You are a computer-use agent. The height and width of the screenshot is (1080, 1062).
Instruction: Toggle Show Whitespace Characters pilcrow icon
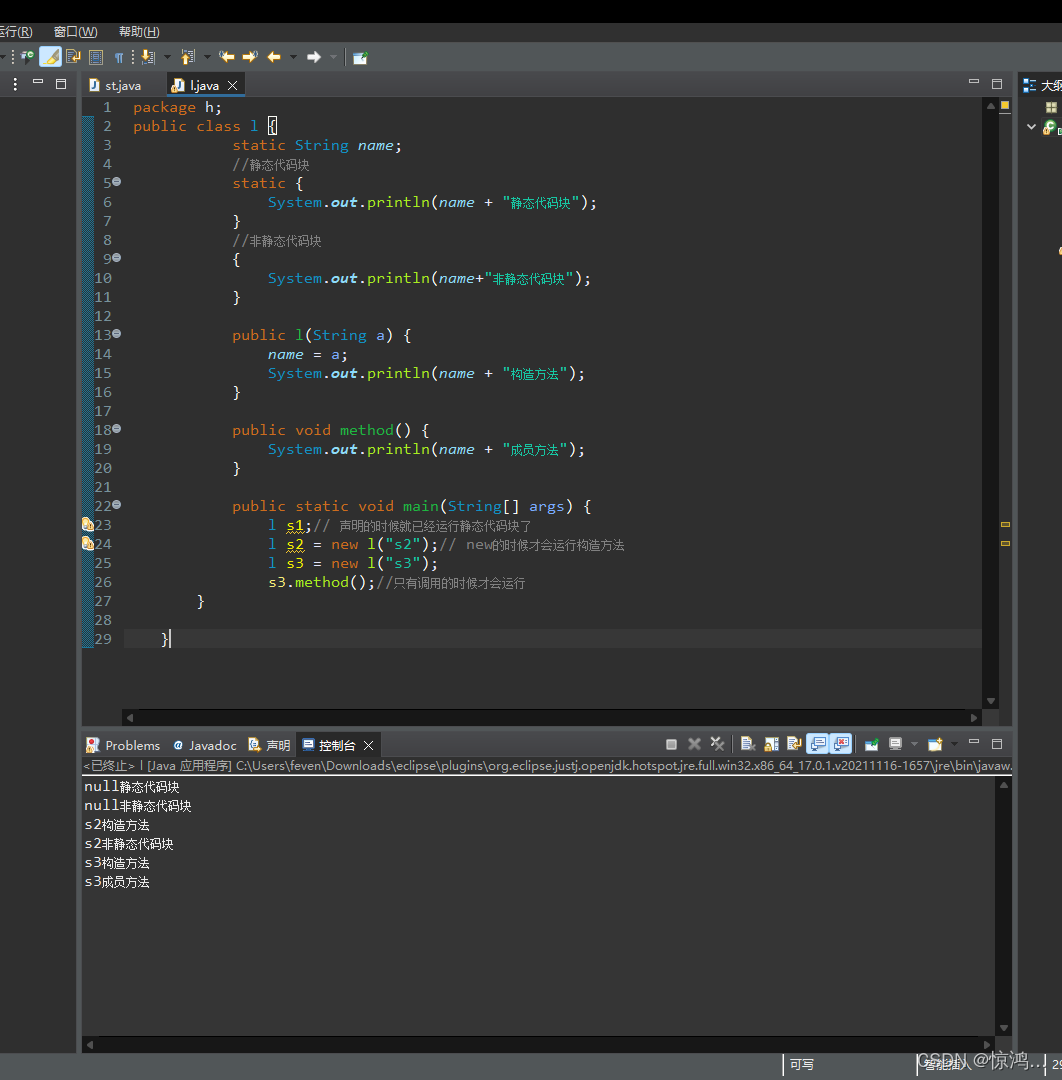[119, 57]
